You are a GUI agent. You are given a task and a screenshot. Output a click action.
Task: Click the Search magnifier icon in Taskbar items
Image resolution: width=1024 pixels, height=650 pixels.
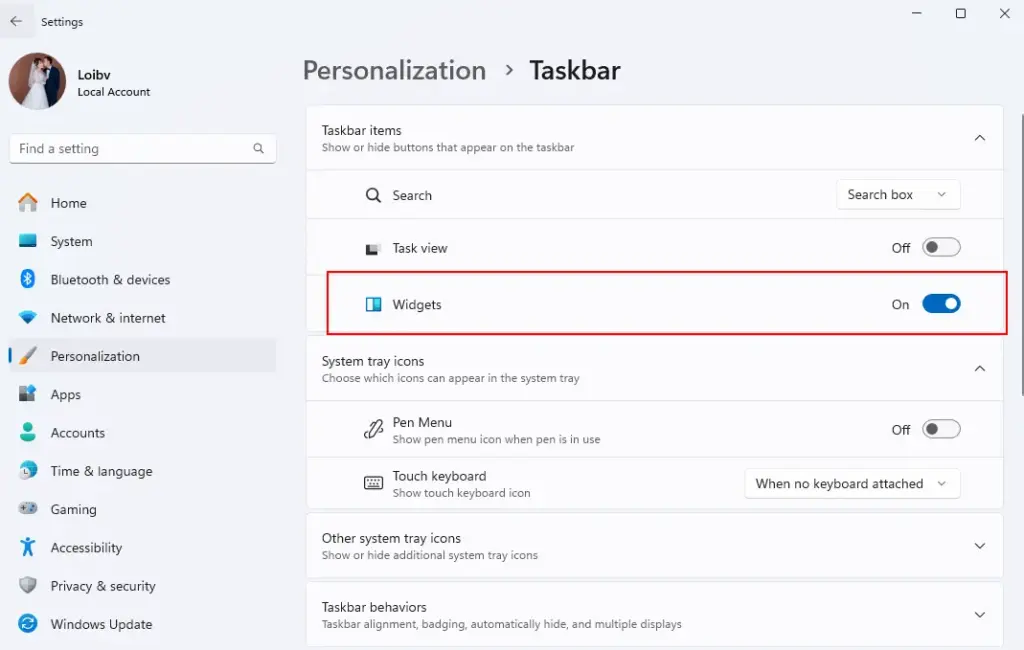(x=373, y=195)
